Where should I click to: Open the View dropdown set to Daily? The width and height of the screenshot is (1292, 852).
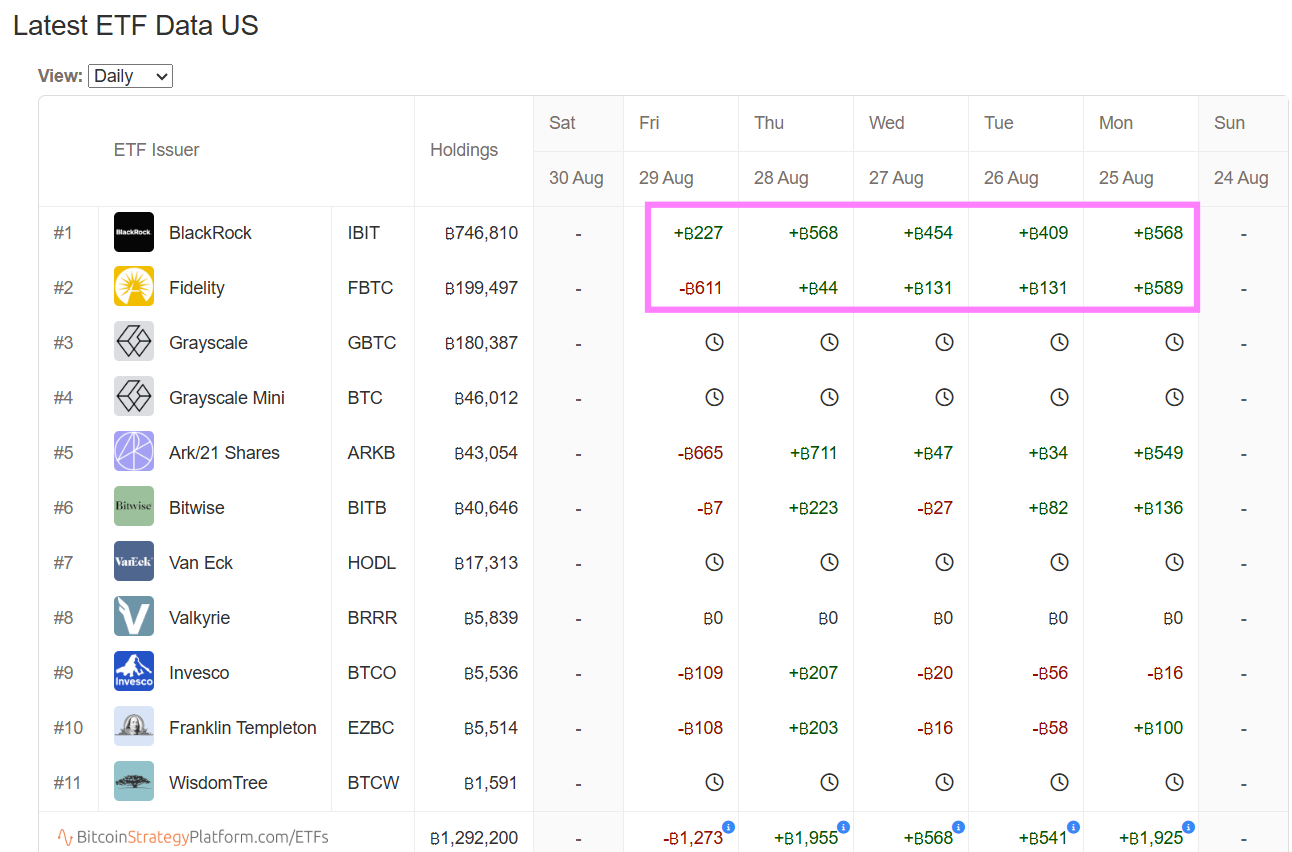click(x=130, y=76)
